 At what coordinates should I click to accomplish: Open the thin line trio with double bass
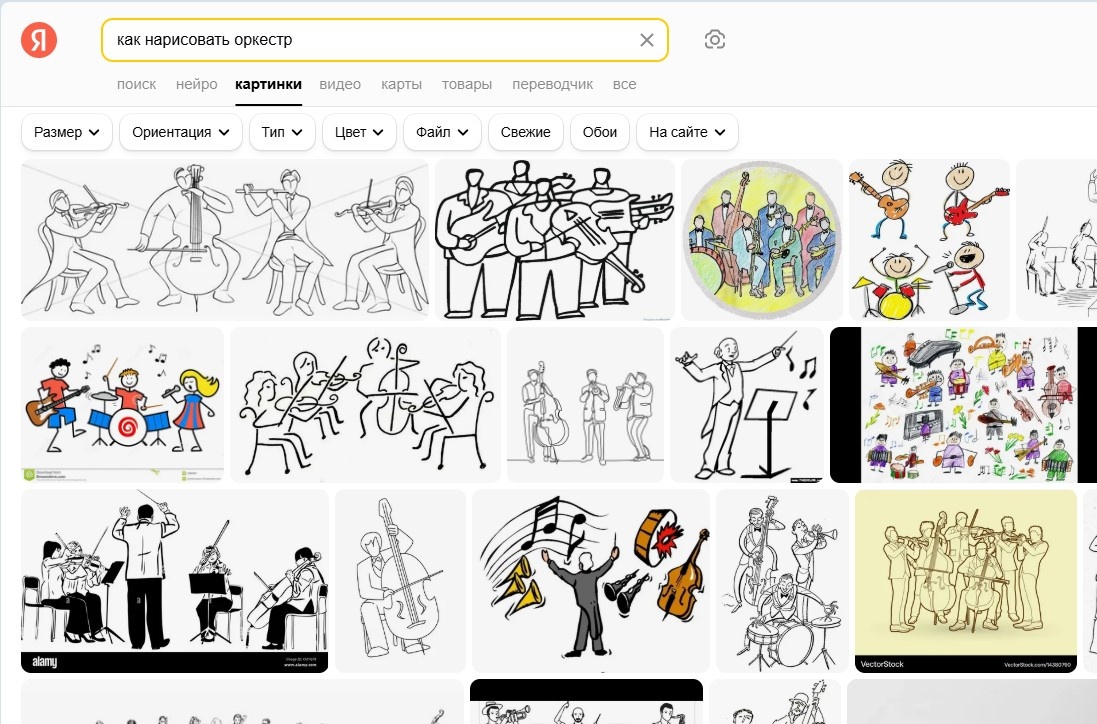(585, 405)
